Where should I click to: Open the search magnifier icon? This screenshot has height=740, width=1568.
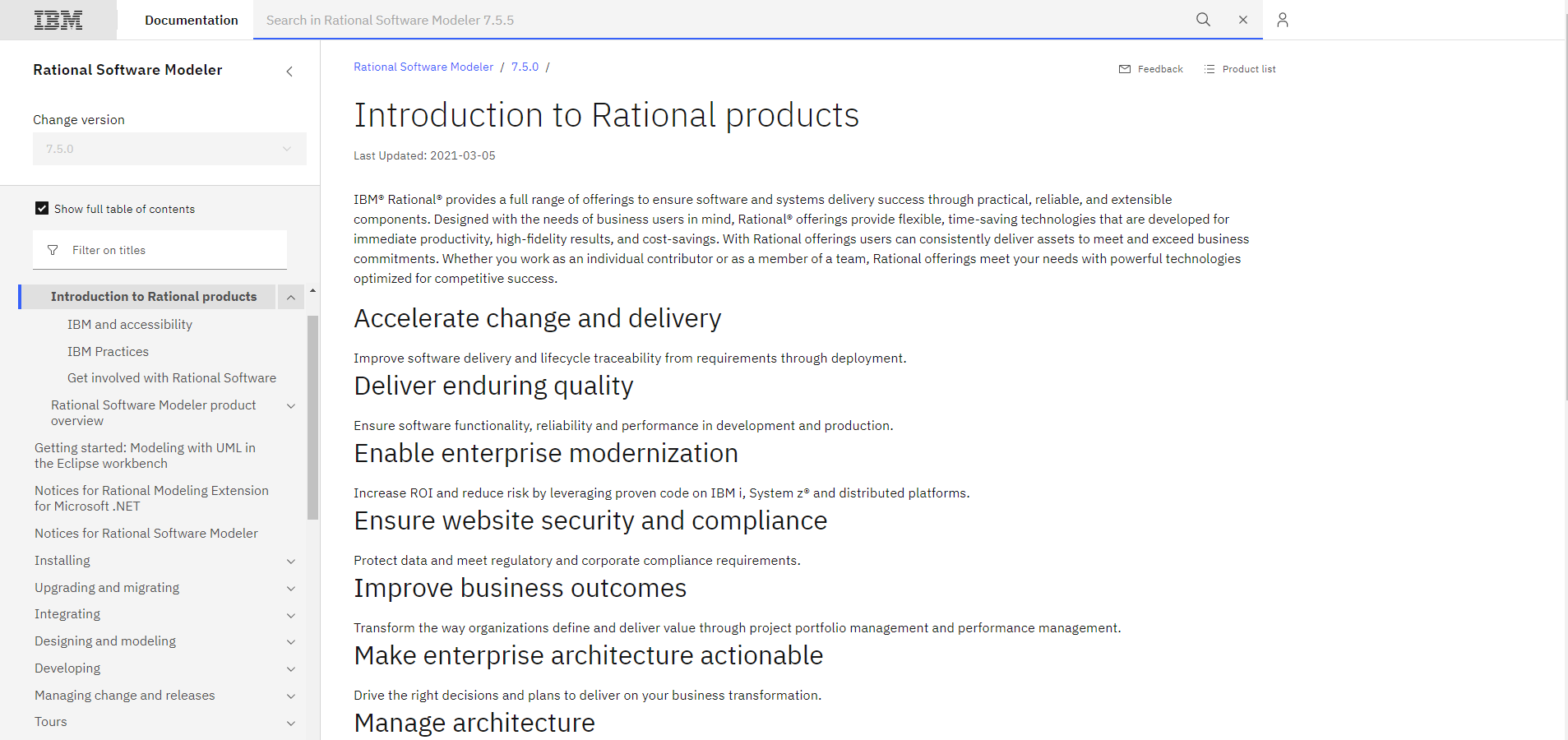pyautogui.click(x=1202, y=19)
